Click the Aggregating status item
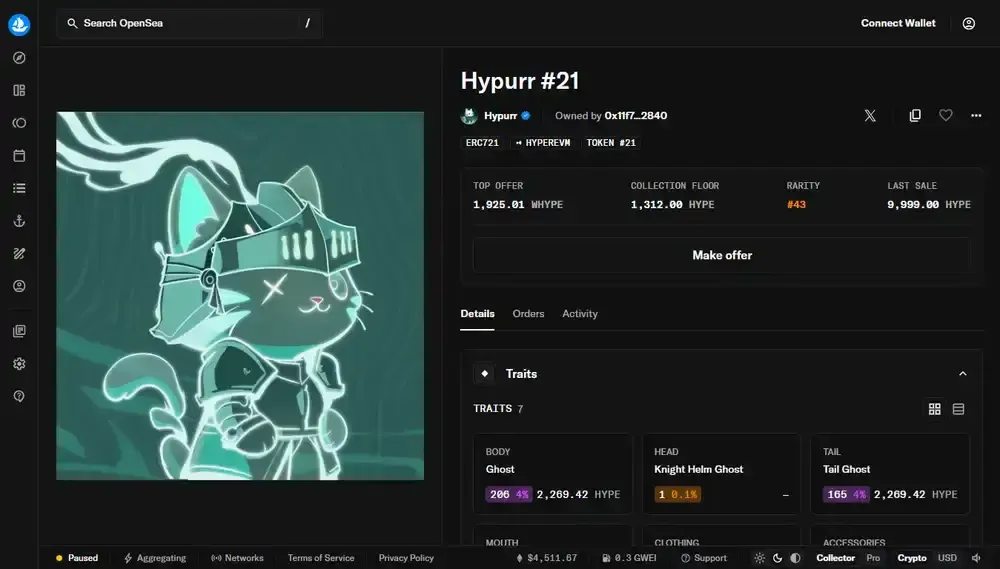This screenshot has height=569, width=1000. [155, 558]
